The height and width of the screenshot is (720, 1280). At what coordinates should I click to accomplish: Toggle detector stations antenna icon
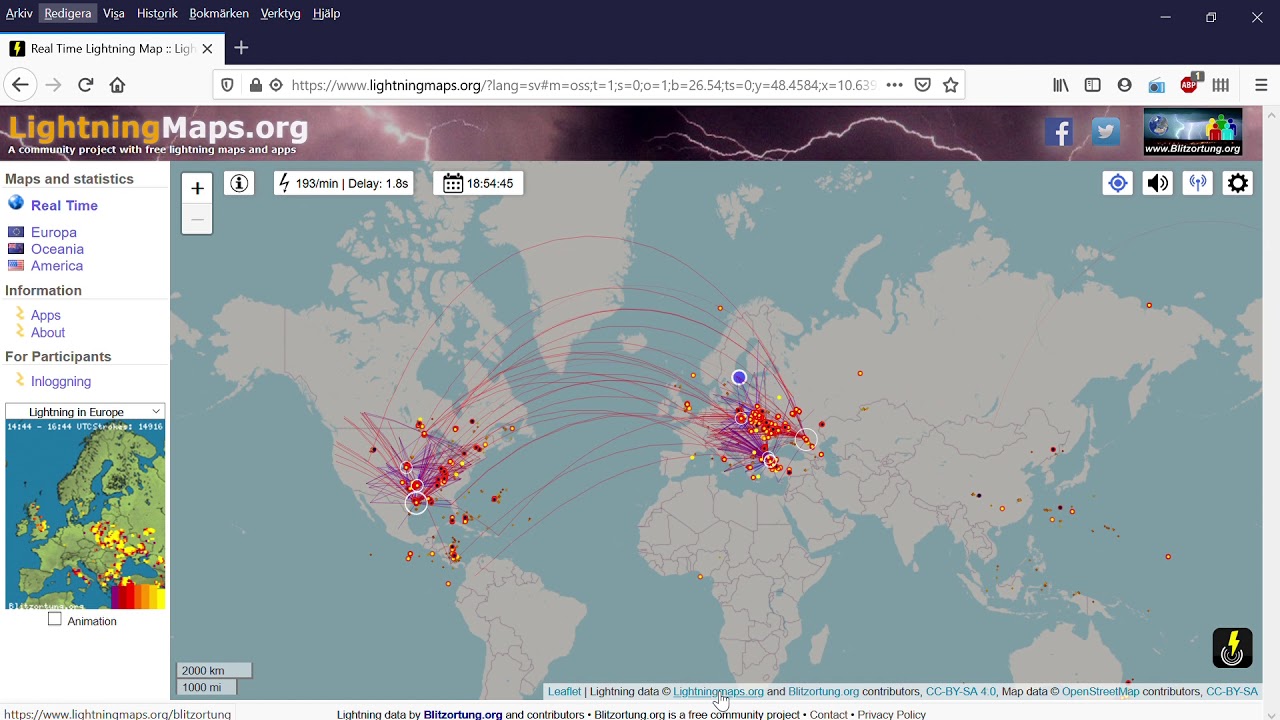(1198, 183)
